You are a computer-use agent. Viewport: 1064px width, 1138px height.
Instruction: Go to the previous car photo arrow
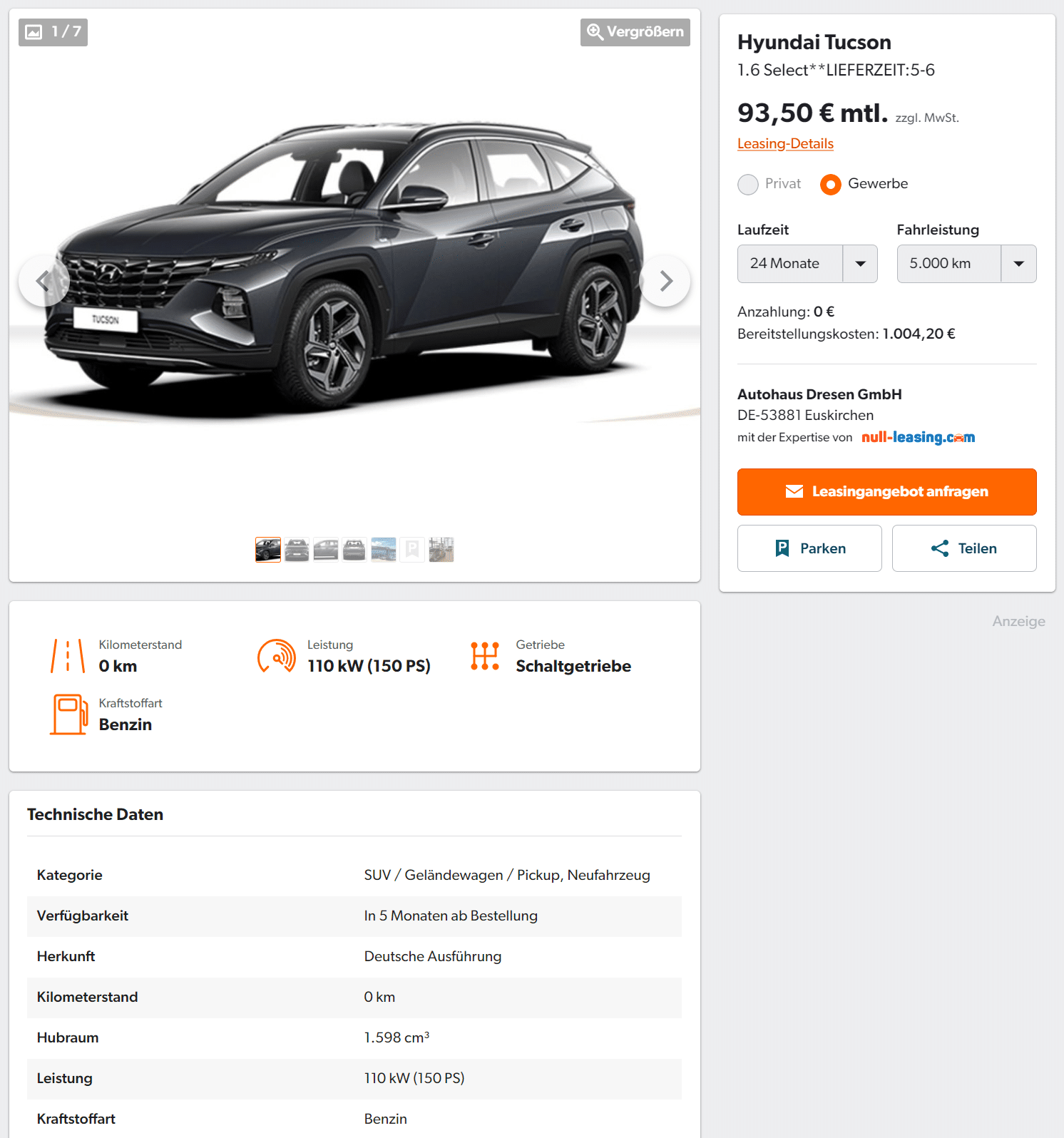click(x=44, y=281)
